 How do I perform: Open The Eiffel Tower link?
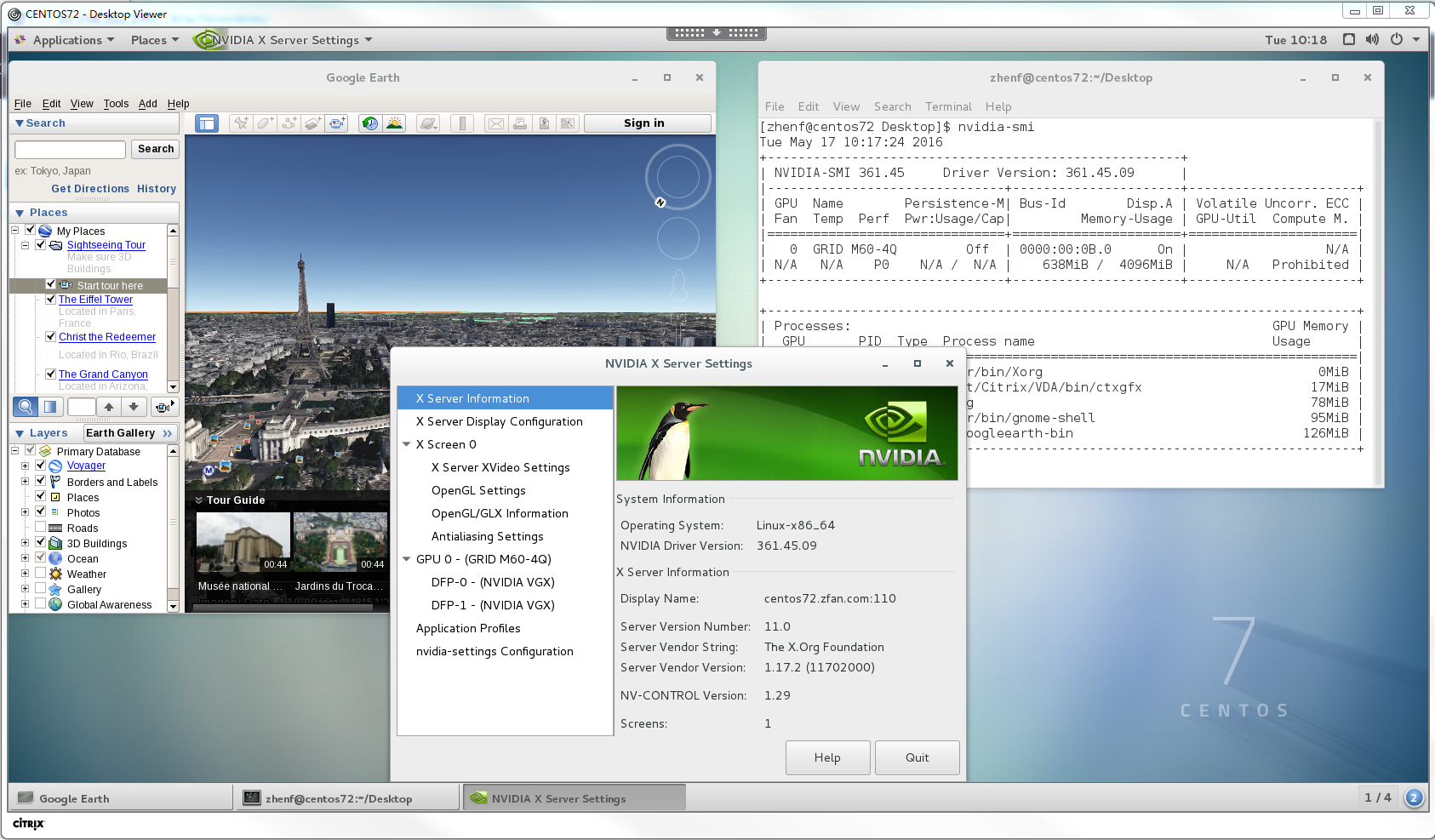[95, 300]
